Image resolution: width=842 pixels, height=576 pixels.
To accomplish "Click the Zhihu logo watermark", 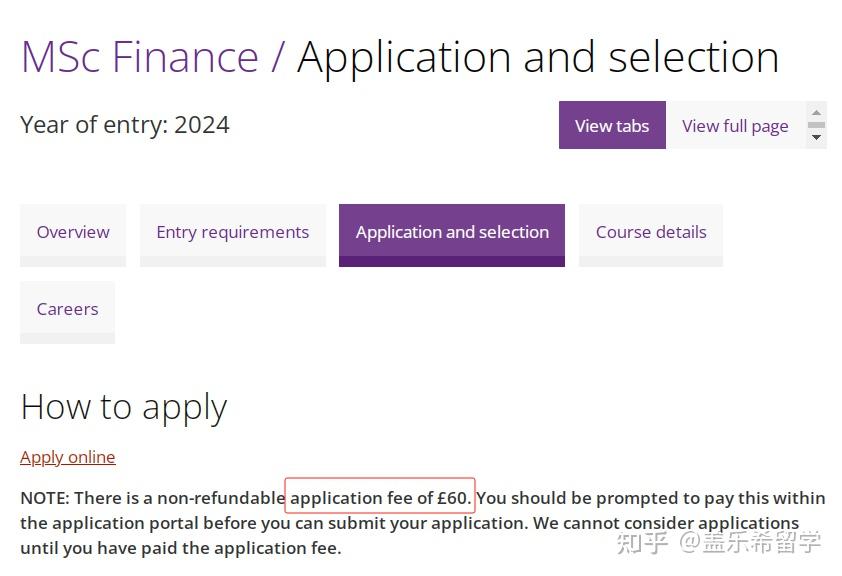I will pos(642,542).
